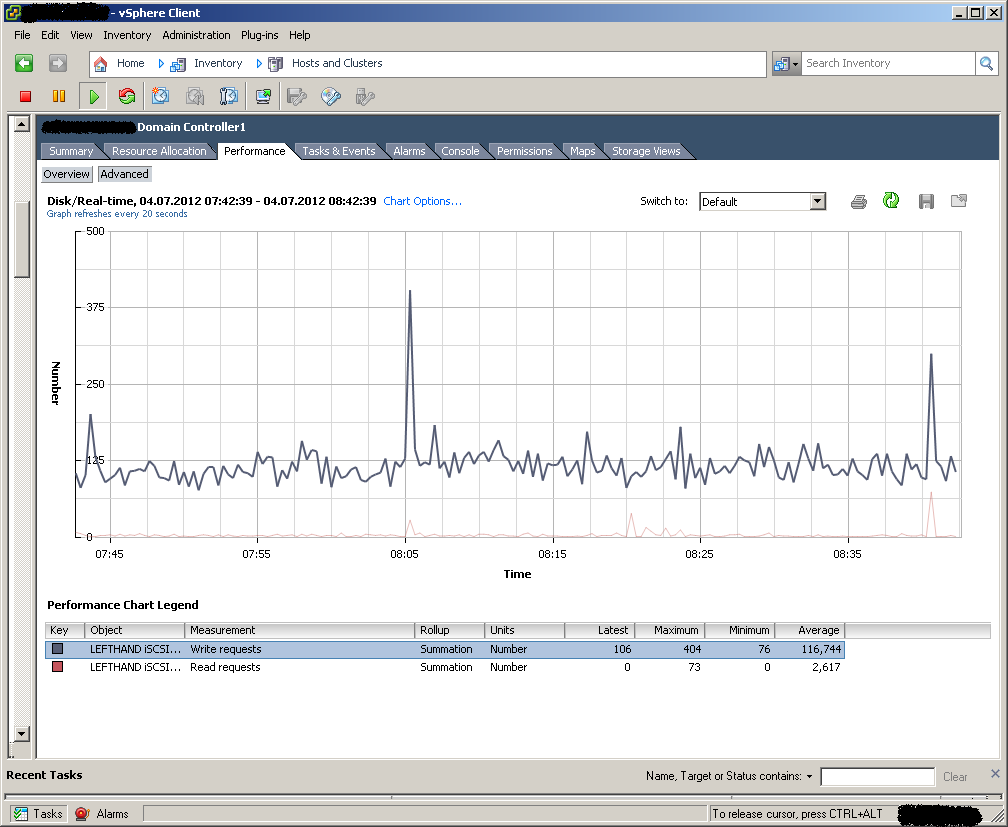1008x827 pixels.
Task: Open the Name, Target or Status filter dropdown
Action: [x=809, y=776]
